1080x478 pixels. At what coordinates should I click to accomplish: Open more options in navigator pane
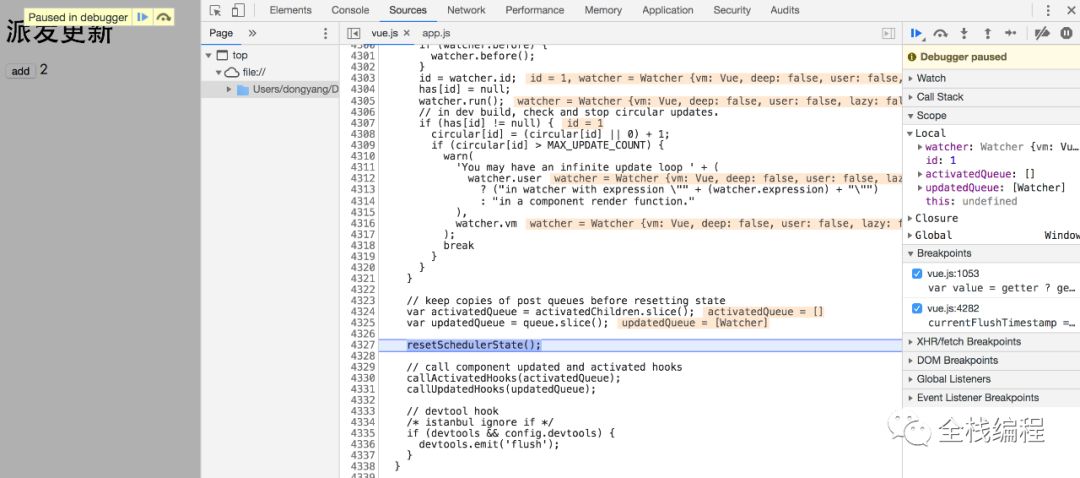pyautogui.click(x=326, y=33)
